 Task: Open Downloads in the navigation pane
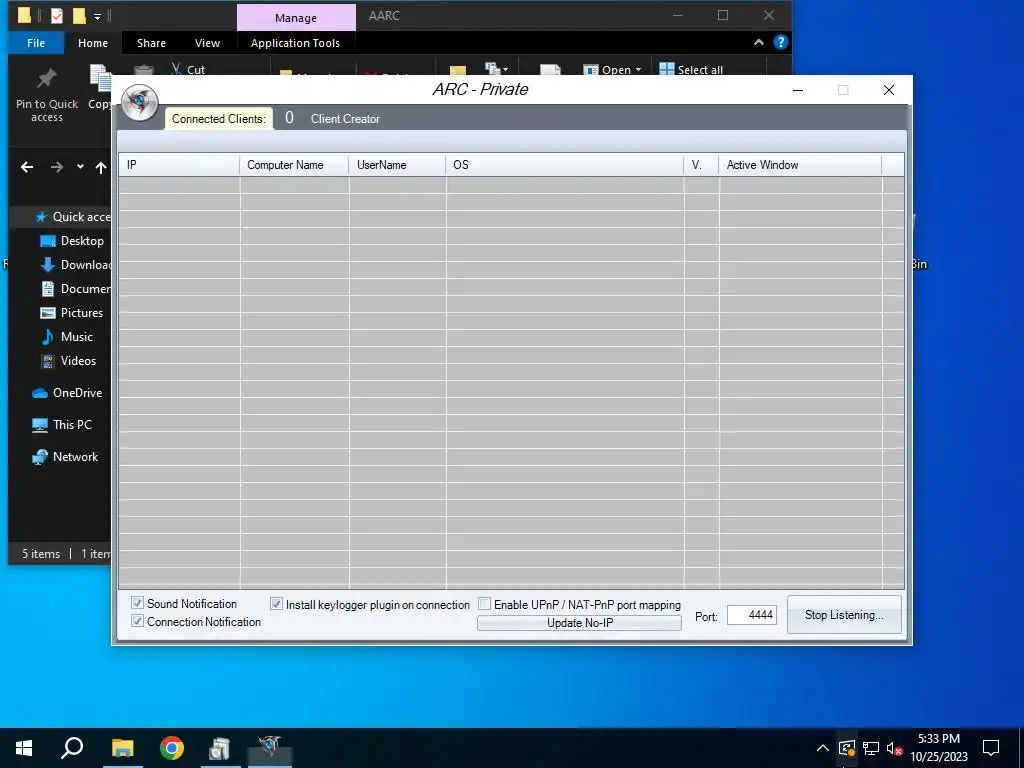(75, 264)
